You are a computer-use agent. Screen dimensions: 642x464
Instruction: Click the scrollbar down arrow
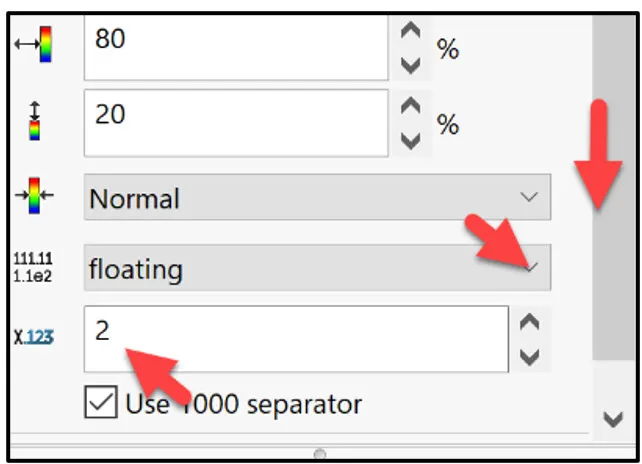tap(613, 419)
